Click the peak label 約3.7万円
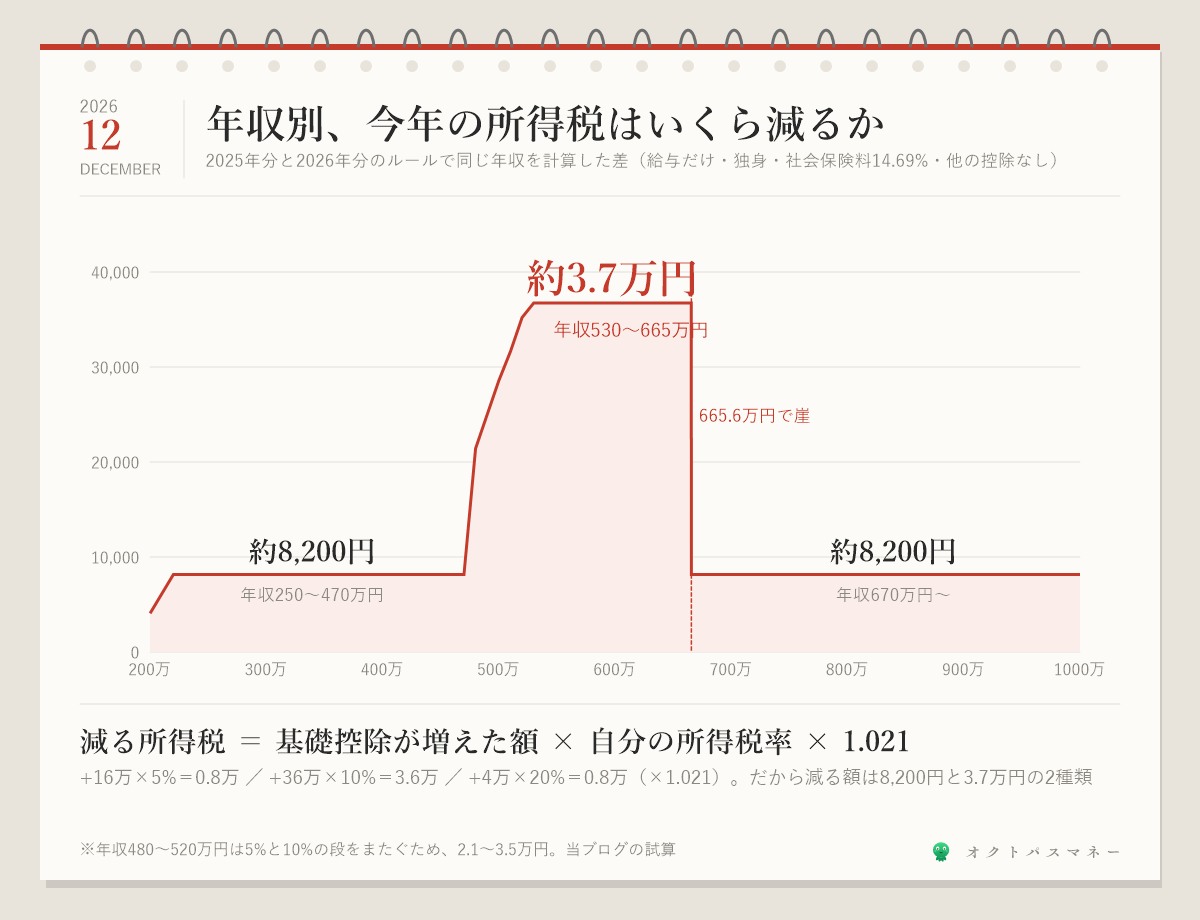This screenshot has height=920, width=1200. (612, 278)
